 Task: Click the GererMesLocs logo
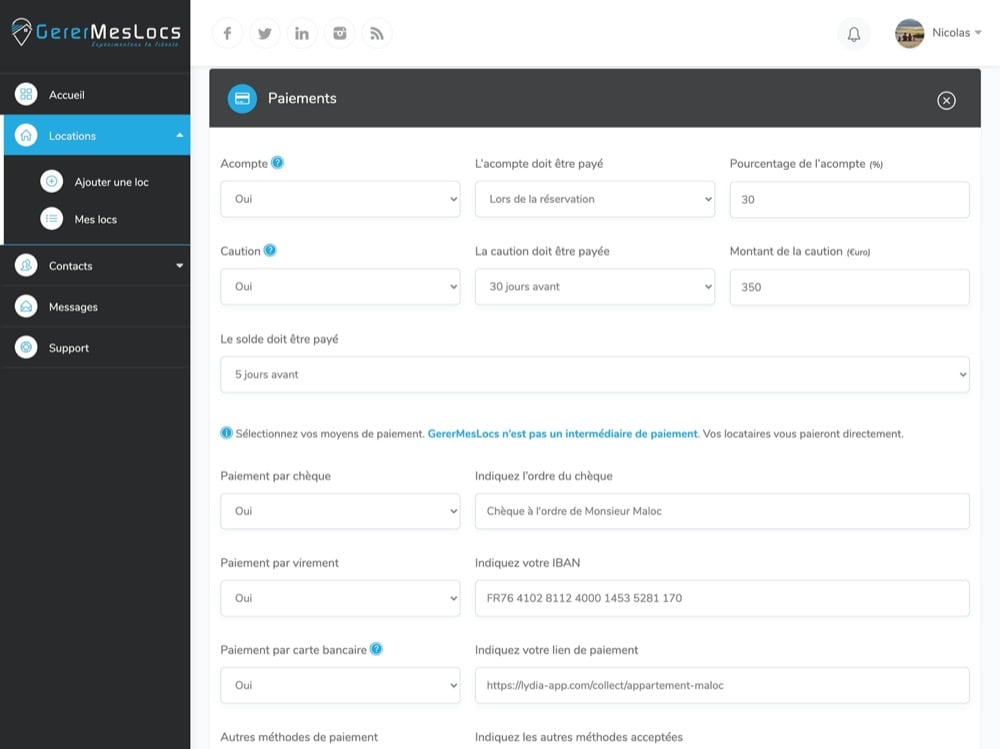pyautogui.click(x=96, y=32)
